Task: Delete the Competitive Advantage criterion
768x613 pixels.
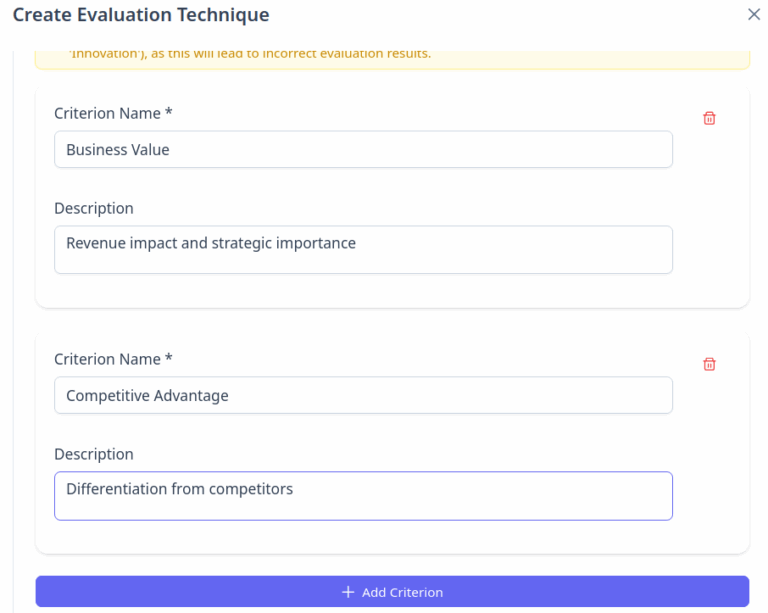Action: 709,364
